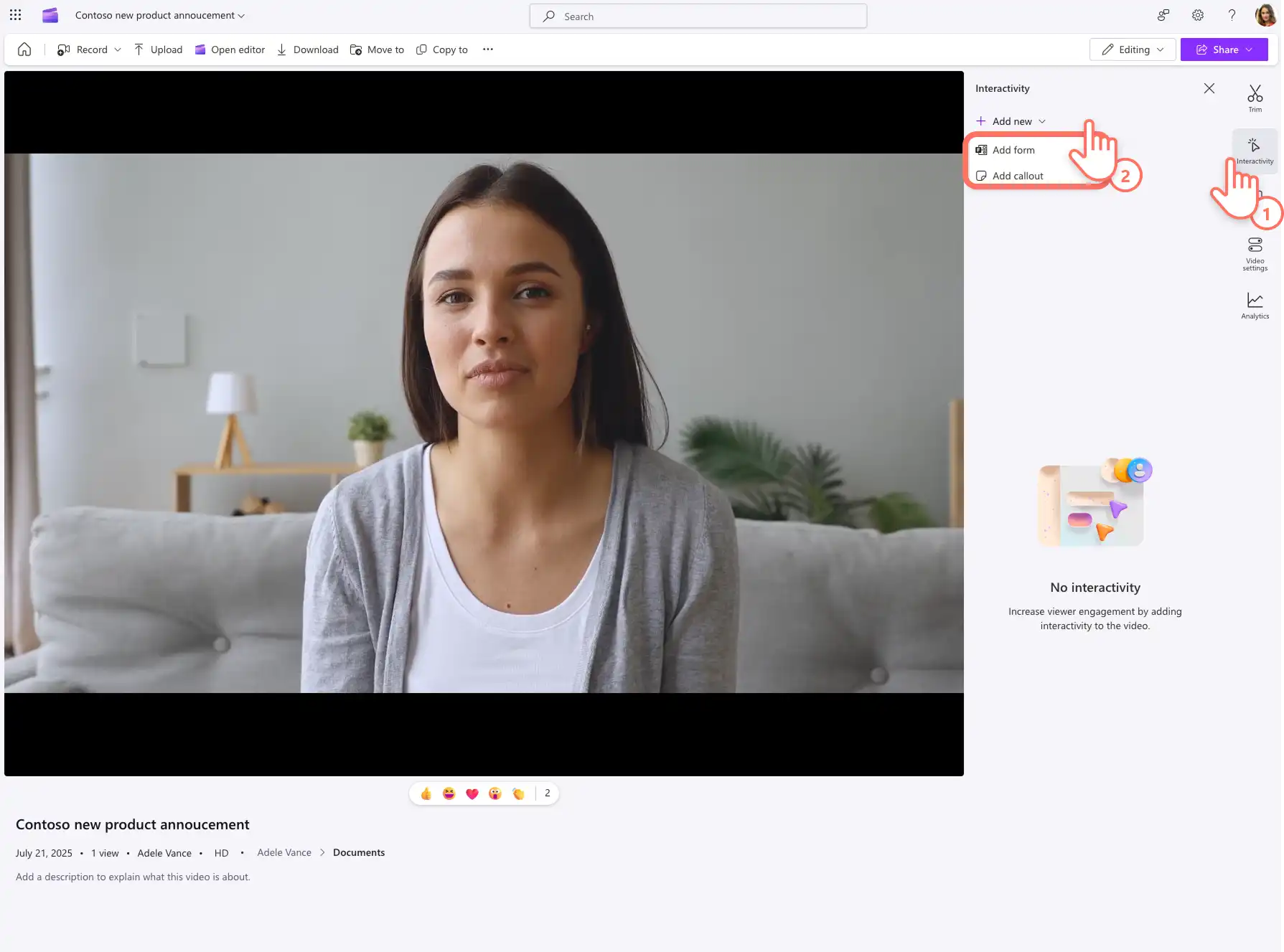Open the help question mark
Viewport: 1284px width, 952px height.
[1232, 15]
